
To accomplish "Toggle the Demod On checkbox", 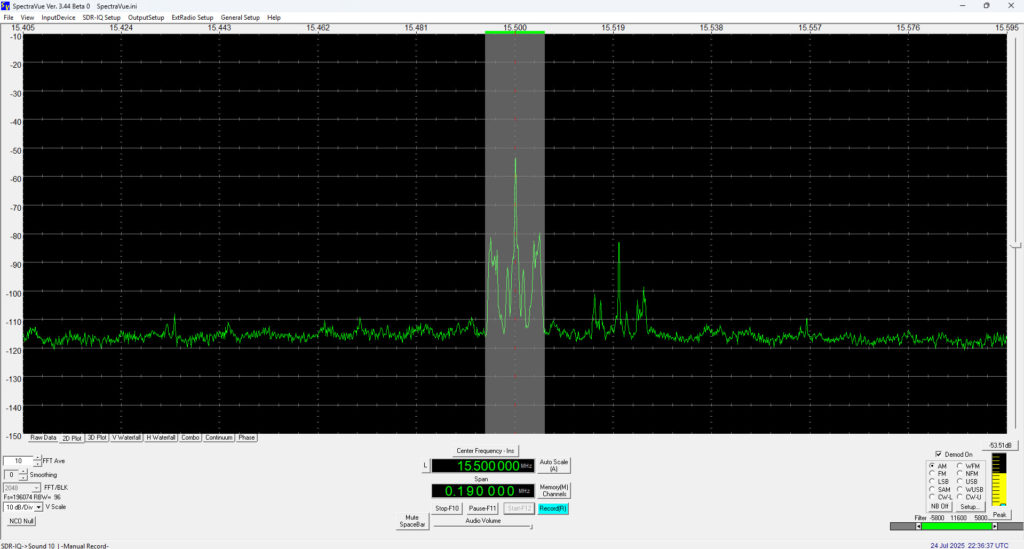I will pyautogui.click(x=938, y=453).
